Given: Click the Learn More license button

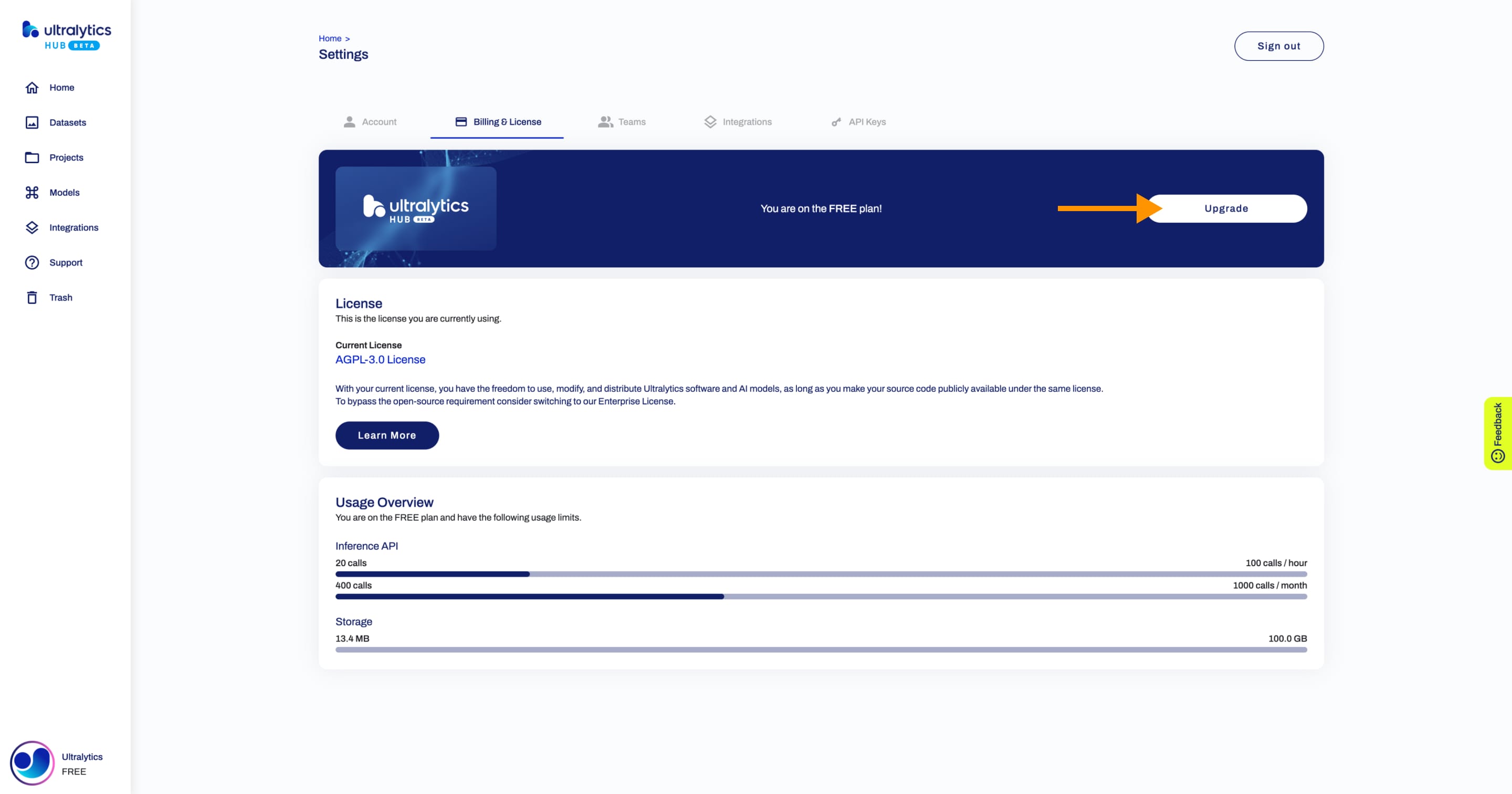Looking at the screenshot, I should point(387,435).
